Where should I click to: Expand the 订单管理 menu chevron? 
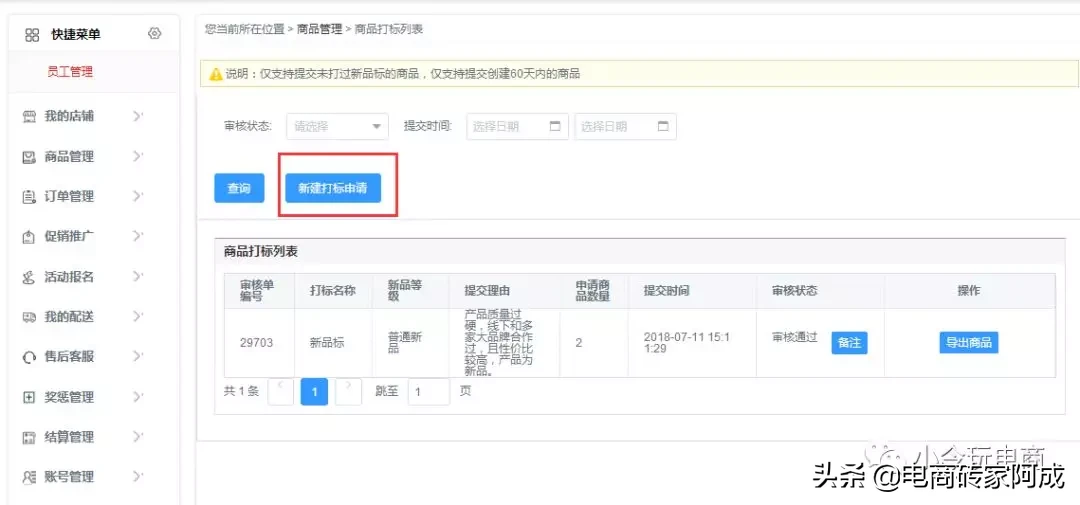[138, 196]
